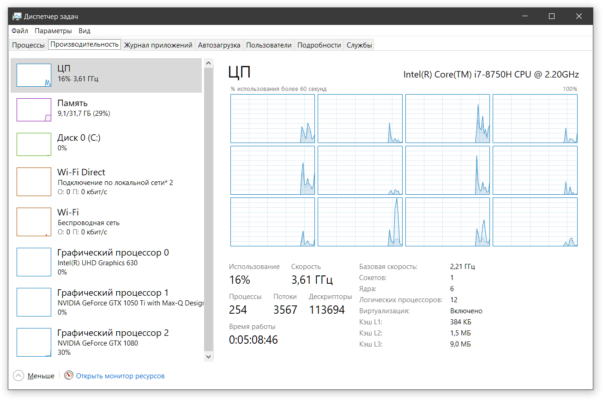Select the Память sidebar graph thumbnail
This screenshot has height=400, width=603.
click(34, 110)
